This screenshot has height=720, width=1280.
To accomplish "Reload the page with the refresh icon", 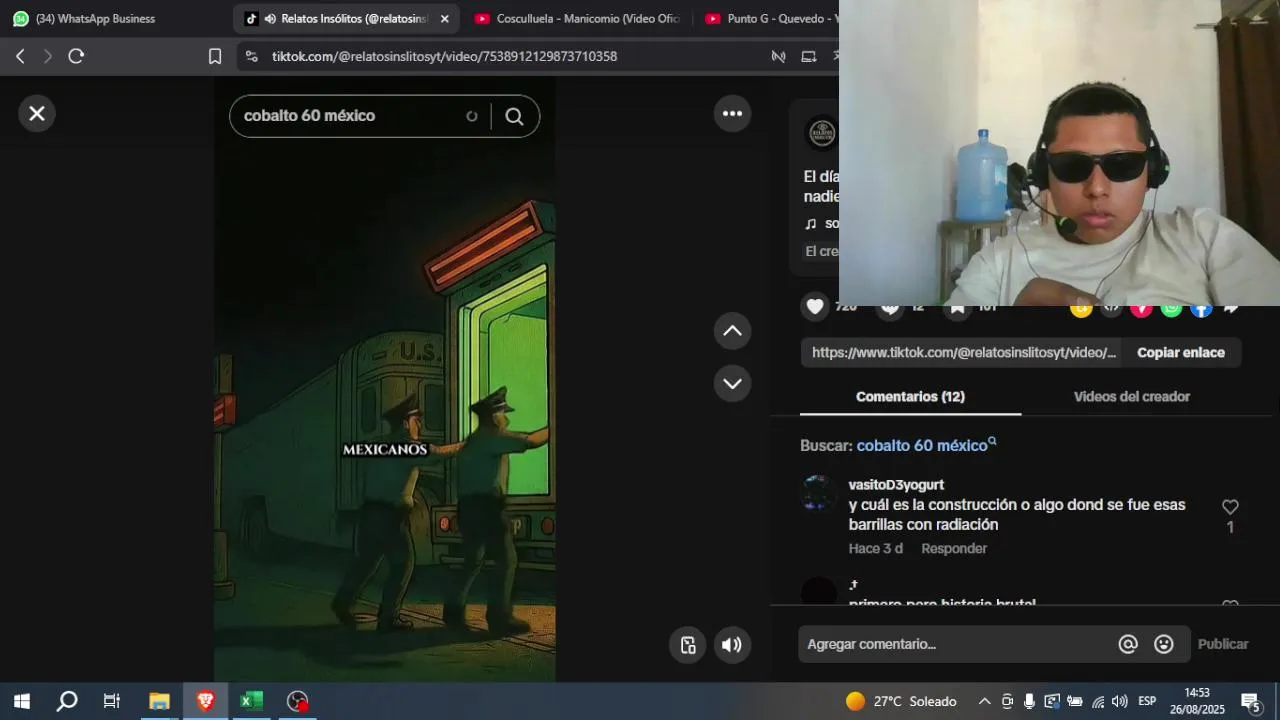I will click(76, 56).
